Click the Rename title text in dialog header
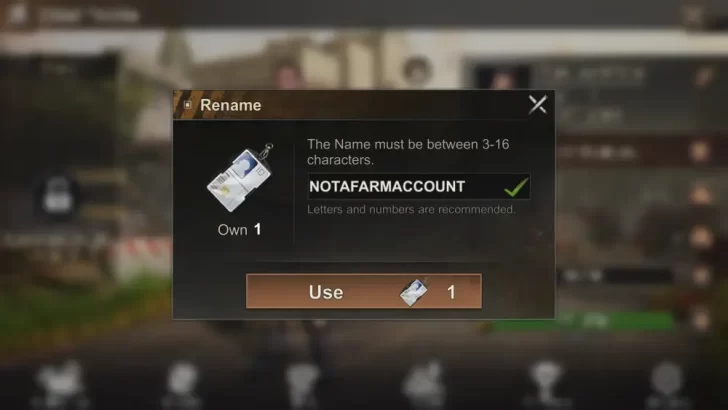The width and height of the screenshot is (728, 410). 230,105
